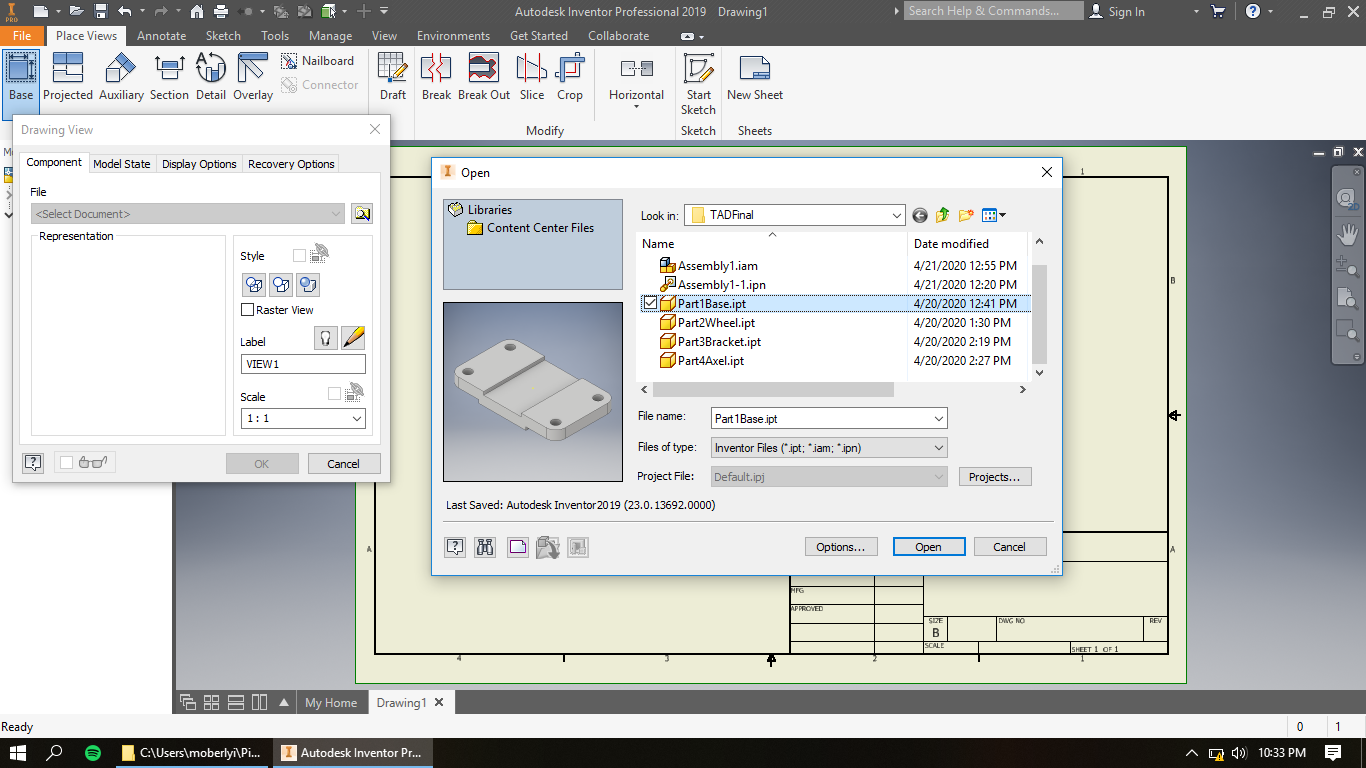This screenshot has height=768, width=1366.
Task: Click the VIEW1 label input field
Action: 303,364
